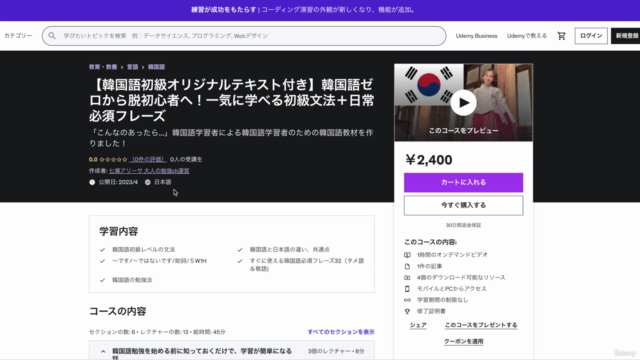Click 今すぐ購入する button

point(463,205)
